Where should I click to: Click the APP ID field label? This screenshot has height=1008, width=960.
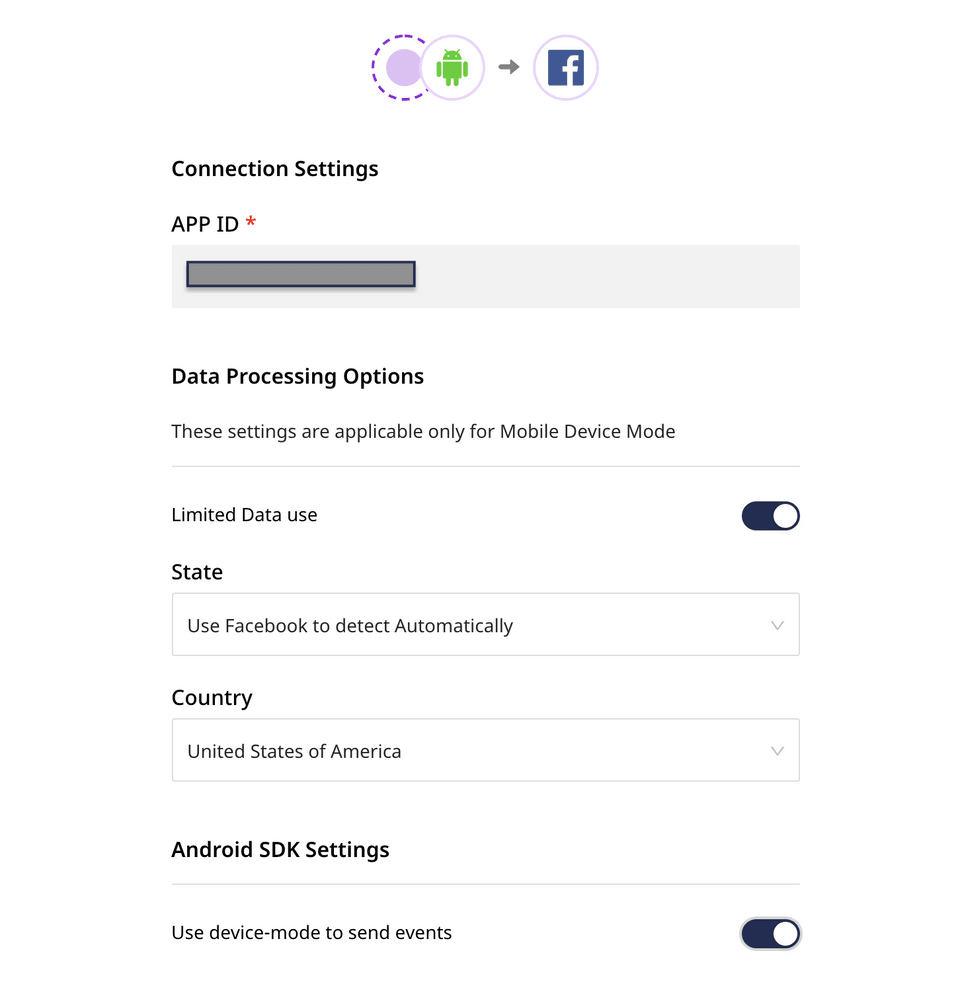pyautogui.click(x=205, y=224)
